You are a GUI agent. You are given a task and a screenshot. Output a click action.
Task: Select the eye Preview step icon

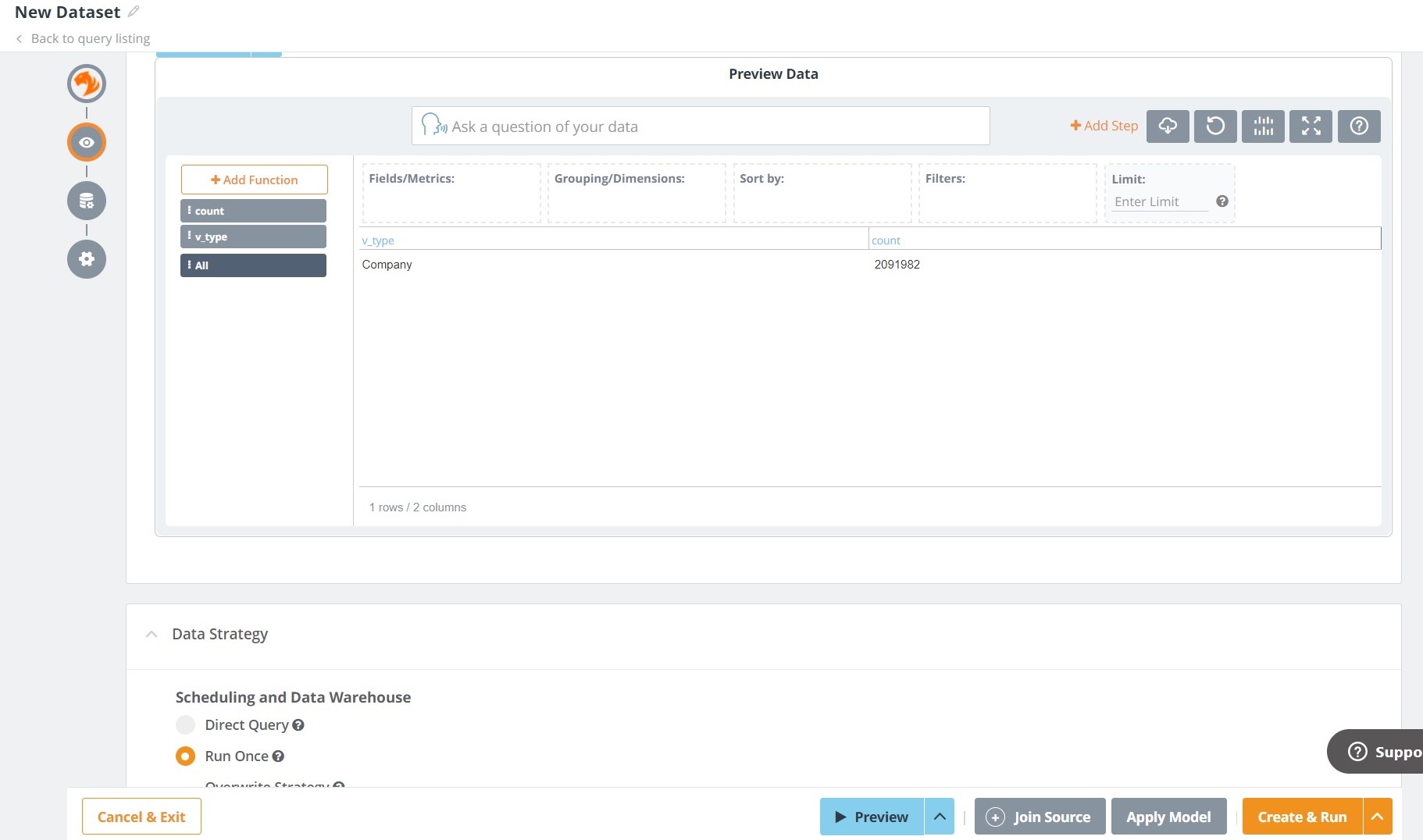coord(86,142)
